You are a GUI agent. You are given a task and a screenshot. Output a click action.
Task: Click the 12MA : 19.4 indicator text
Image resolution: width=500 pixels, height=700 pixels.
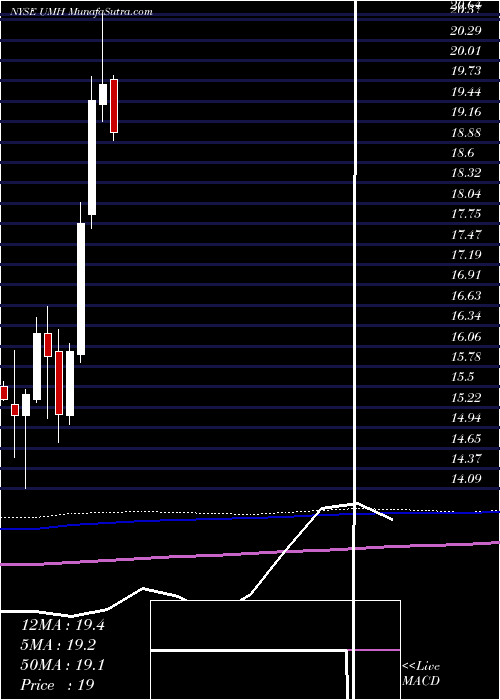[63, 625]
